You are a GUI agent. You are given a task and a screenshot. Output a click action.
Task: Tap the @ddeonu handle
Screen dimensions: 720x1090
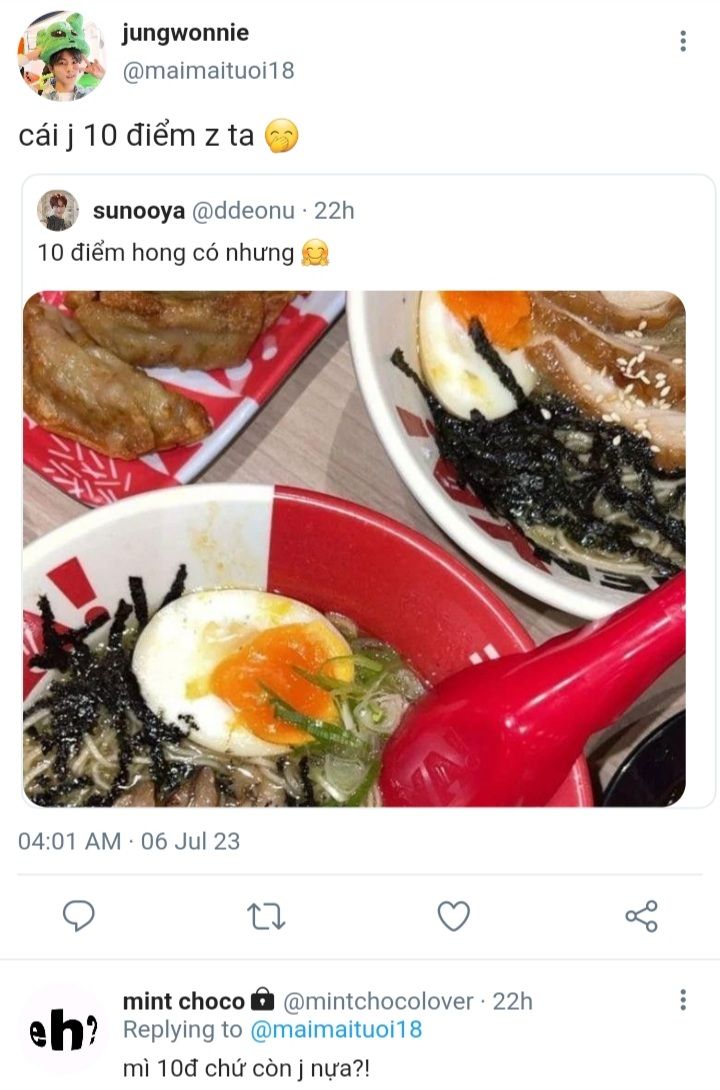tap(243, 211)
